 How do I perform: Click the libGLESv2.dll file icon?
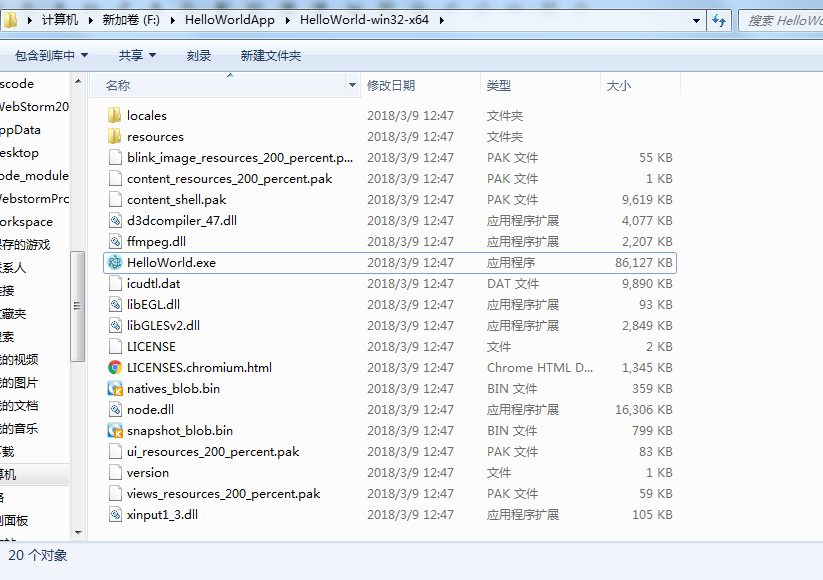point(115,325)
